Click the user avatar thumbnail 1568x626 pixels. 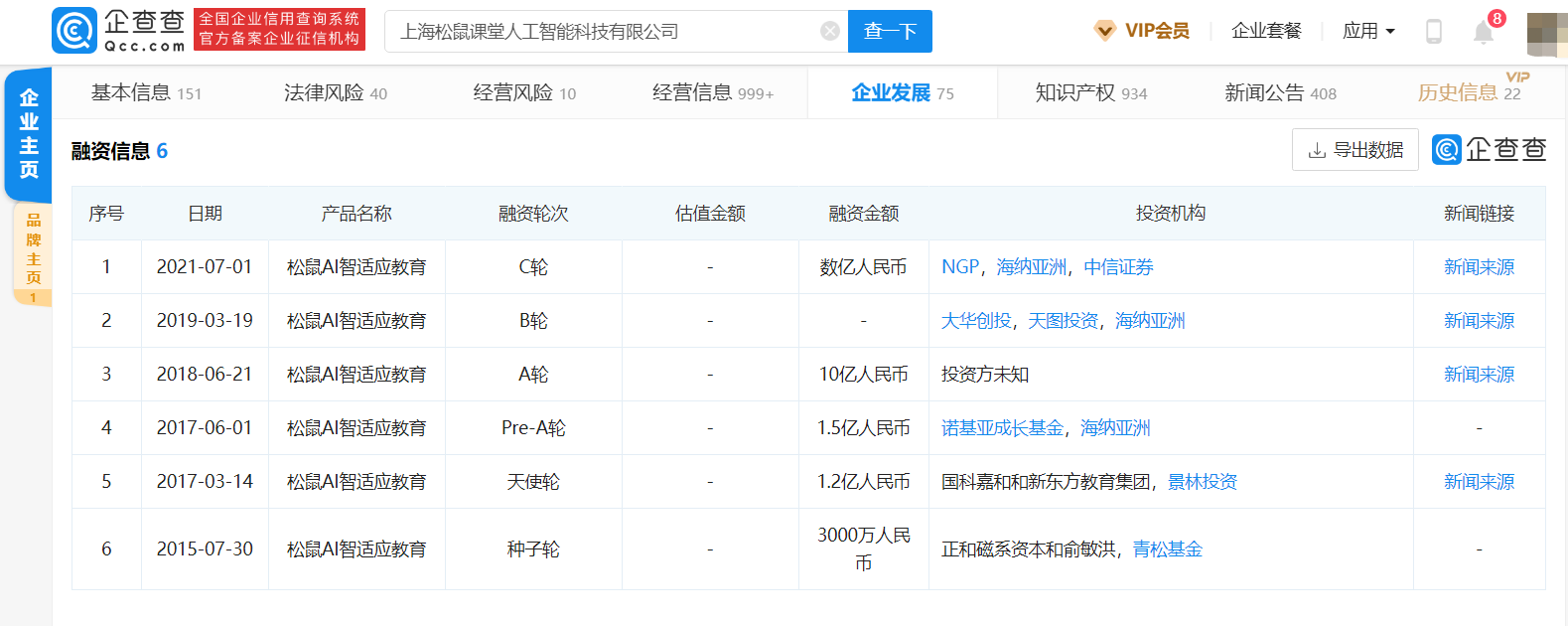click(1546, 35)
